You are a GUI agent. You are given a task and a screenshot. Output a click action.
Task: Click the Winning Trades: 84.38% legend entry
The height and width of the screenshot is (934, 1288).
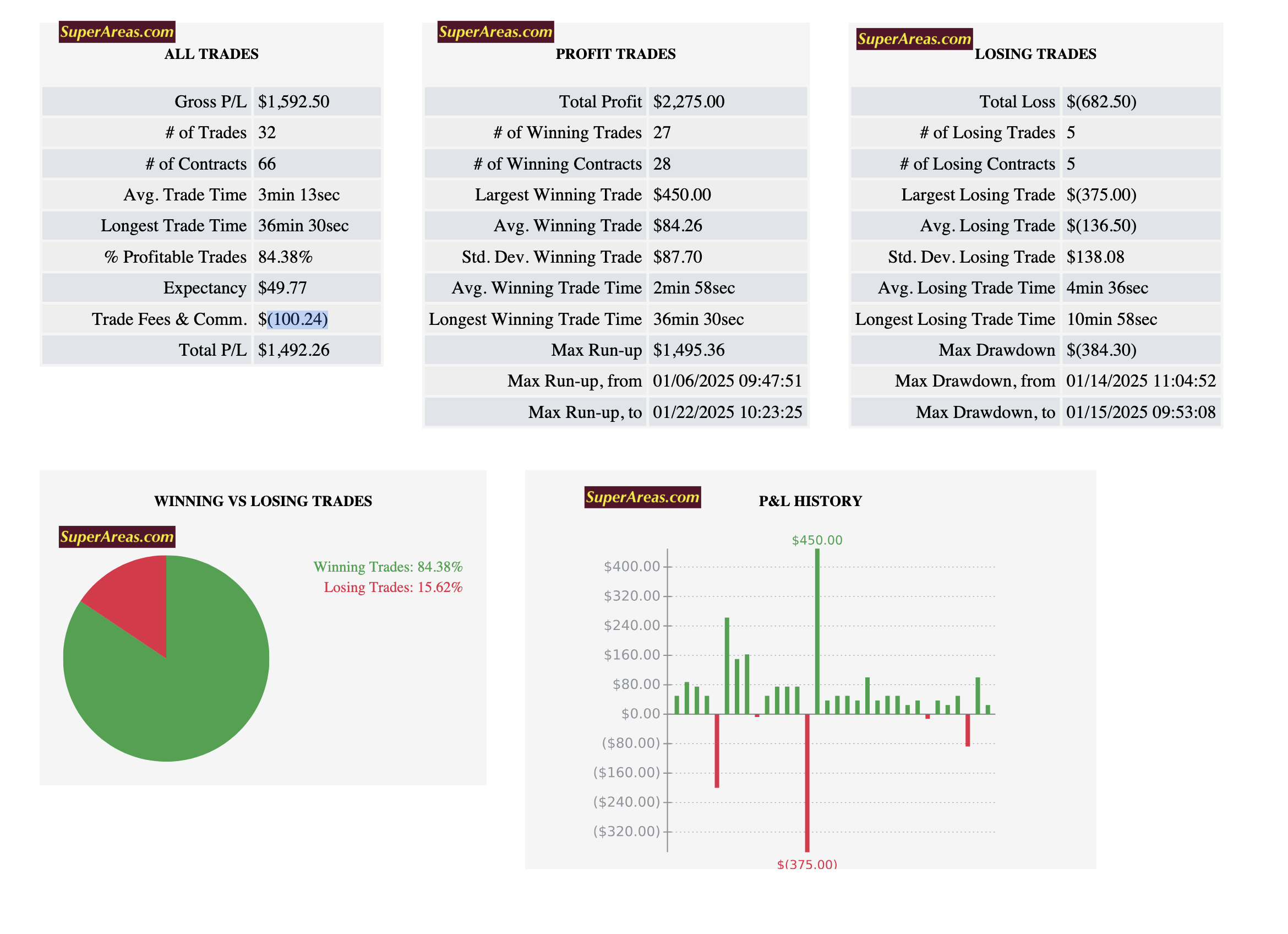pyautogui.click(x=388, y=567)
